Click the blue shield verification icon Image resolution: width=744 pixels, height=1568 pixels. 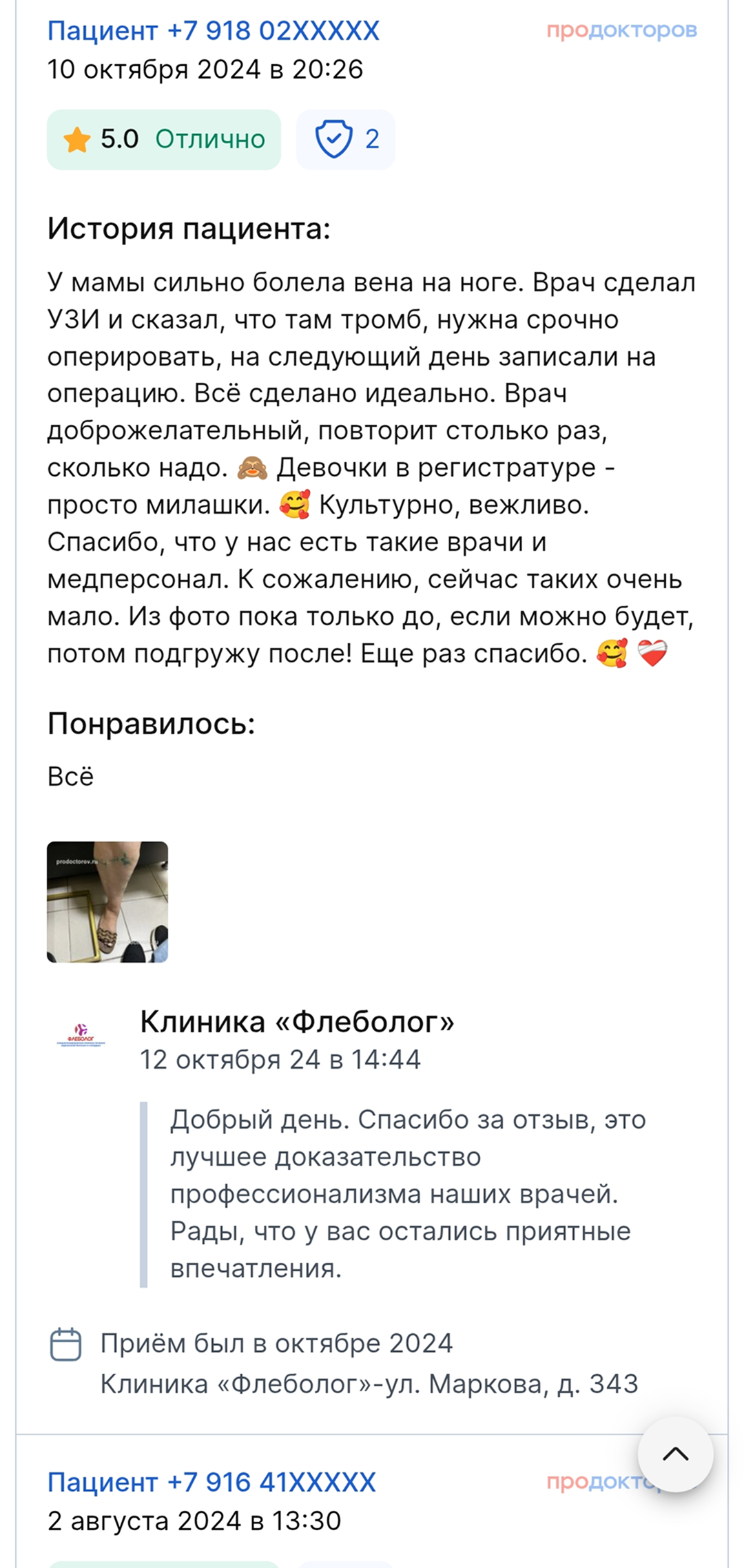[x=333, y=139]
